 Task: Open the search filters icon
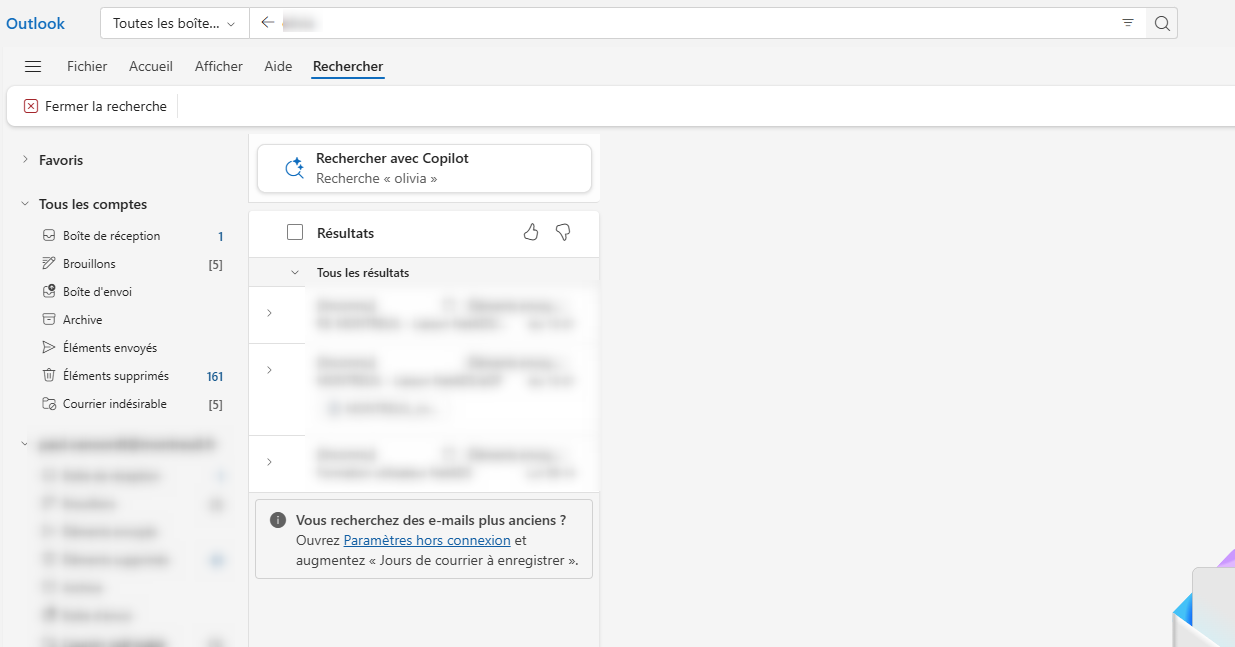tap(1128, 23)
